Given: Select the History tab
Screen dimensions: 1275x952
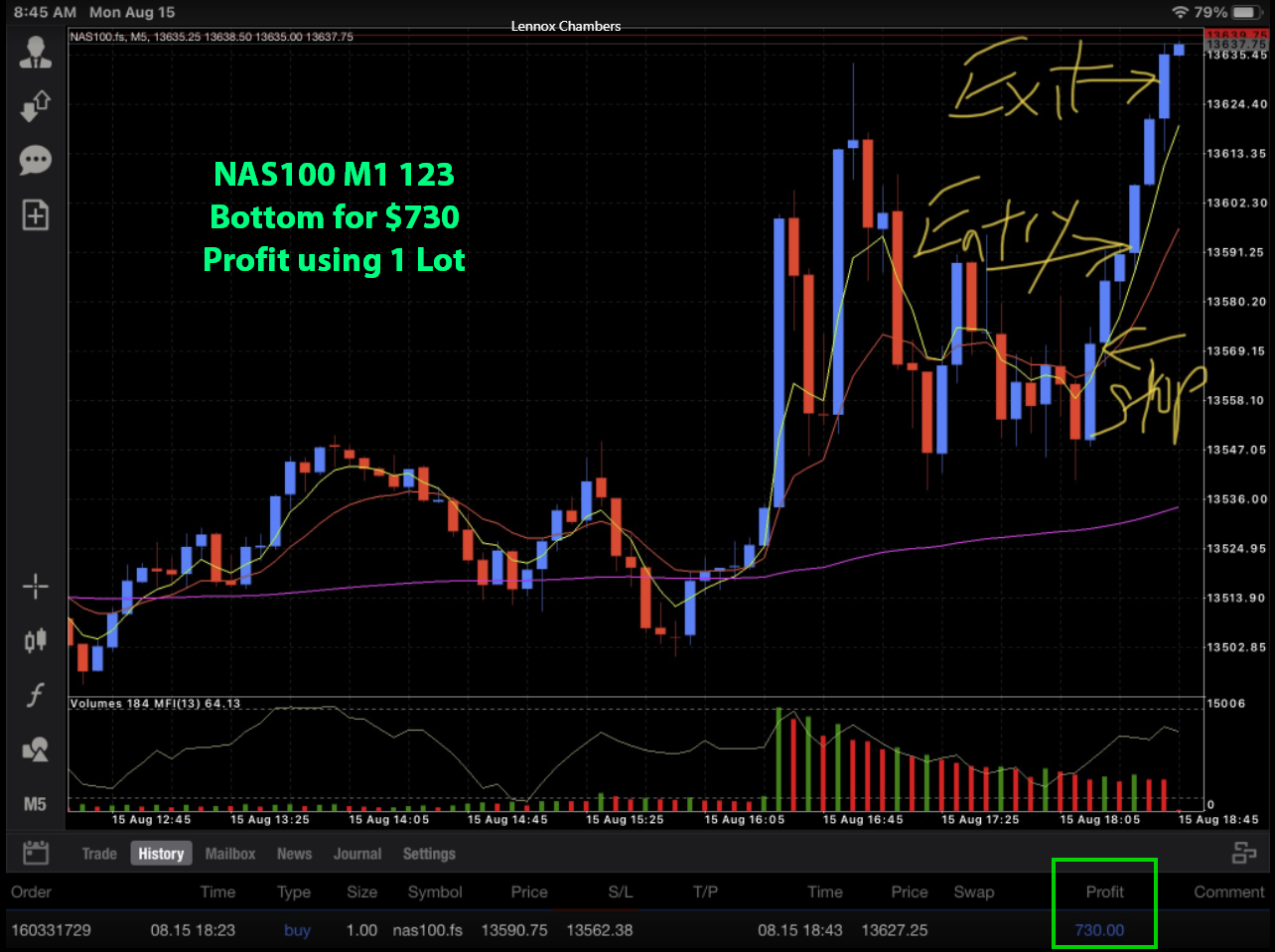Looking at the screenshot, I should pos(161,854).
